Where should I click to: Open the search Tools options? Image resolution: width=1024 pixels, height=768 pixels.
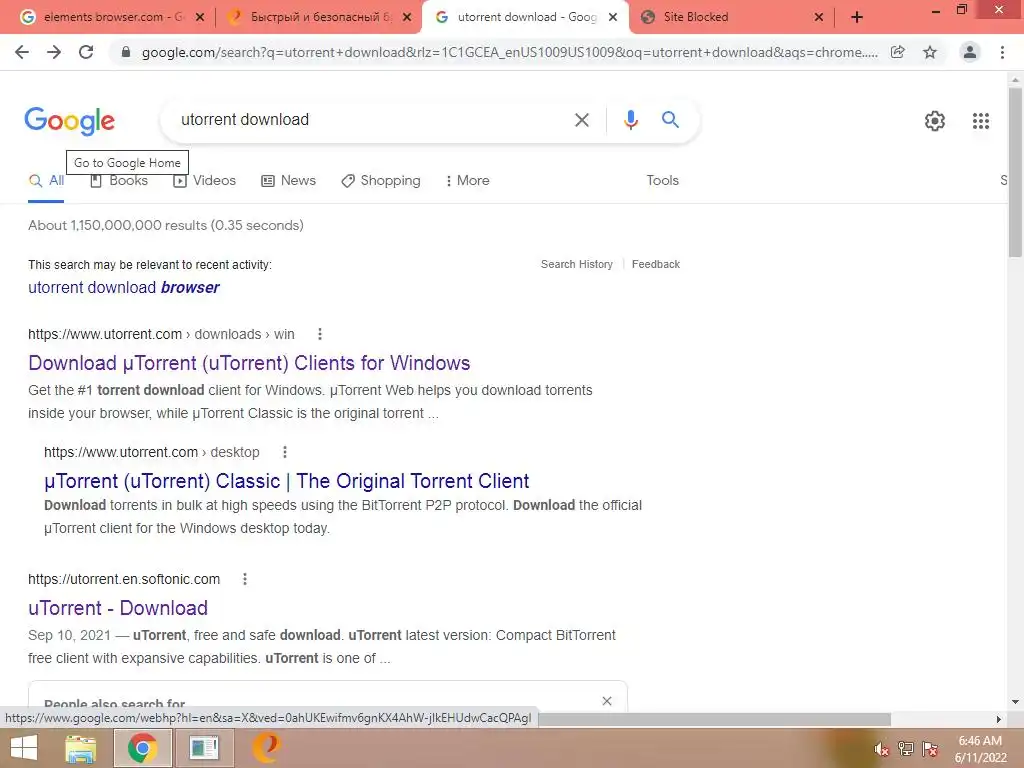tap(662, 181)
